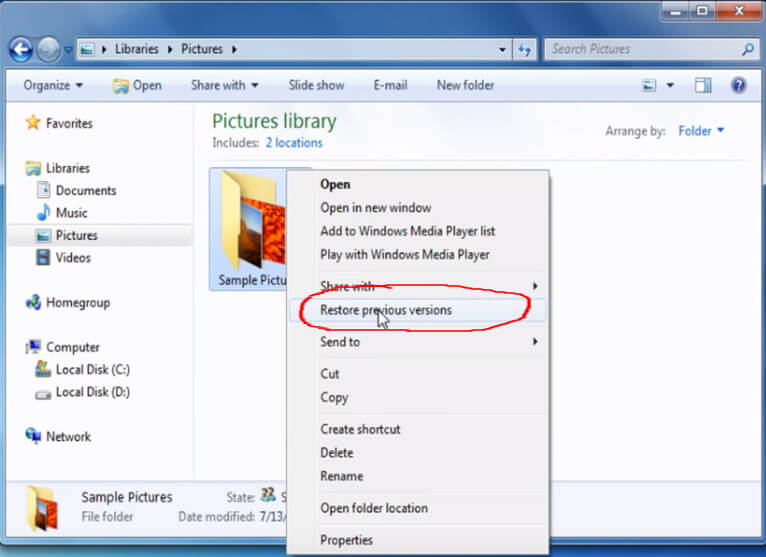This screenshot has height=557, width=766.
Task: Choose Rename from the context menu
Action: point(418,477)
